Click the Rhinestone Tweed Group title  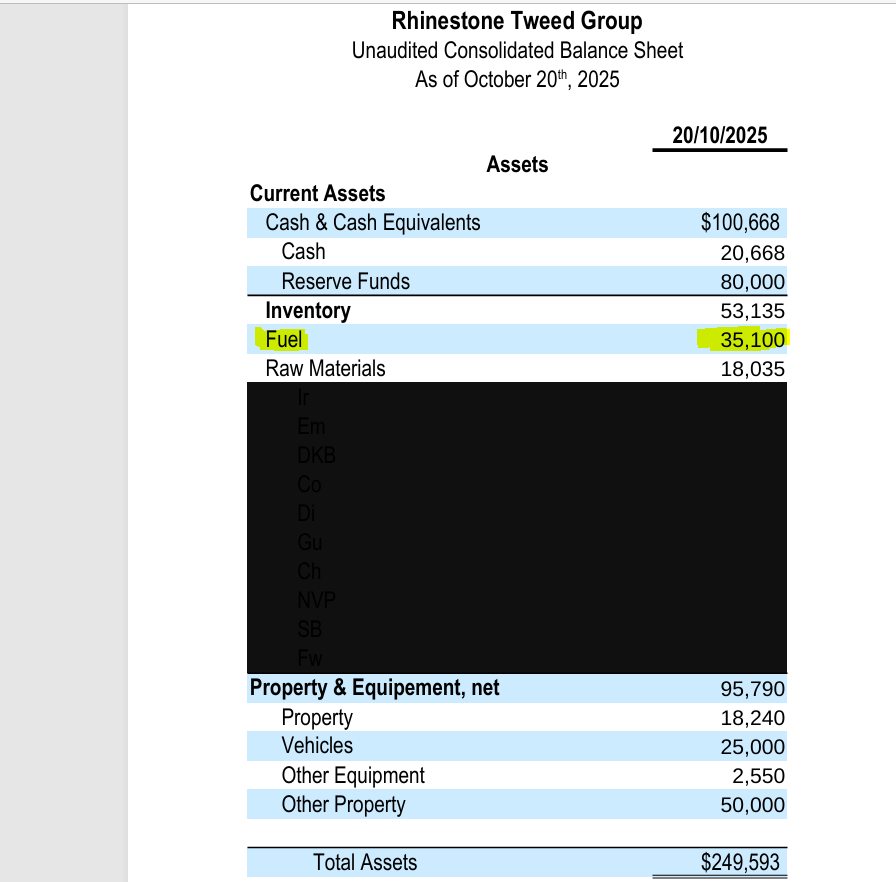tap(516, 21)
